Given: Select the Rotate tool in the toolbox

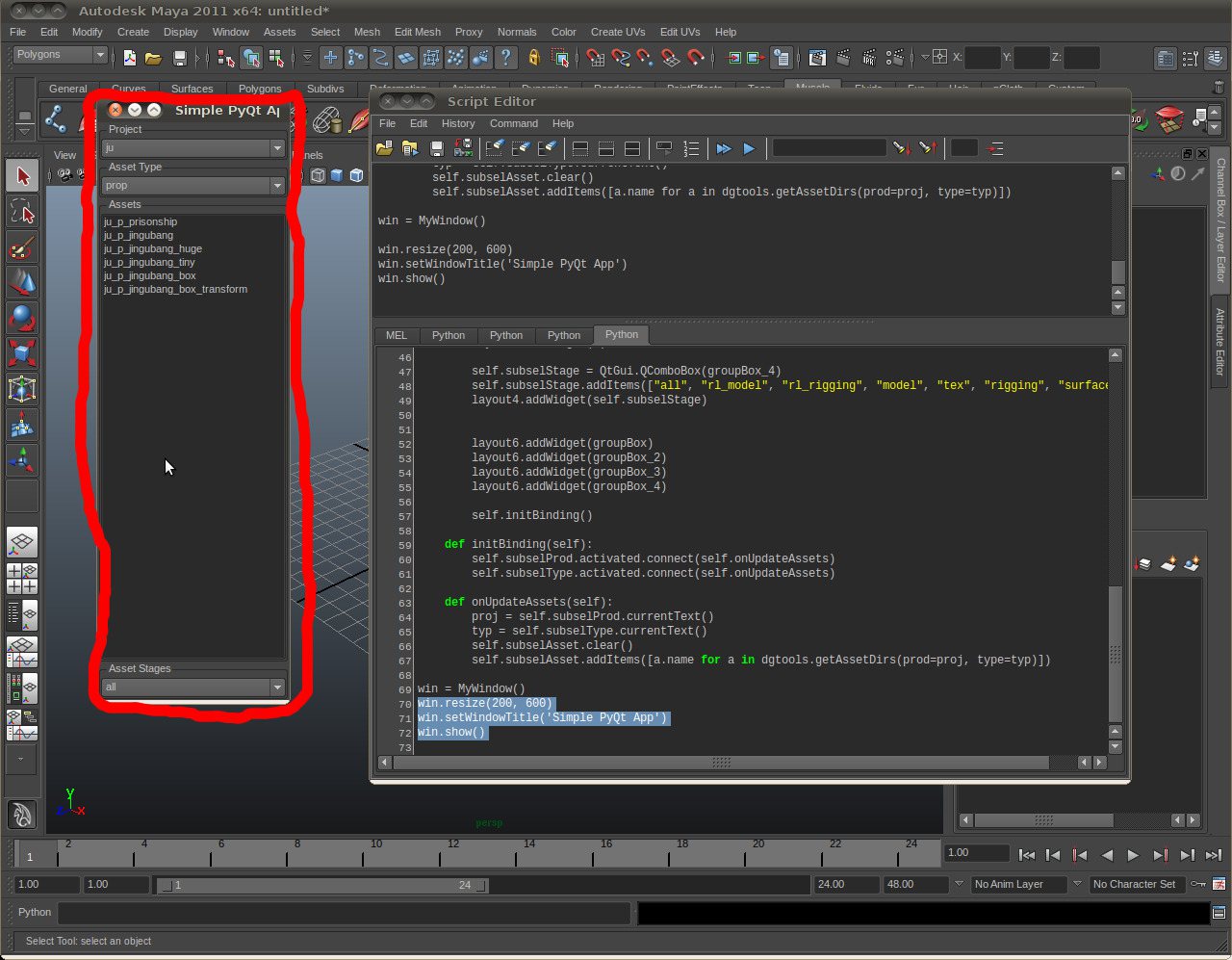Looking at the screenshot, I should click(22, 318).
